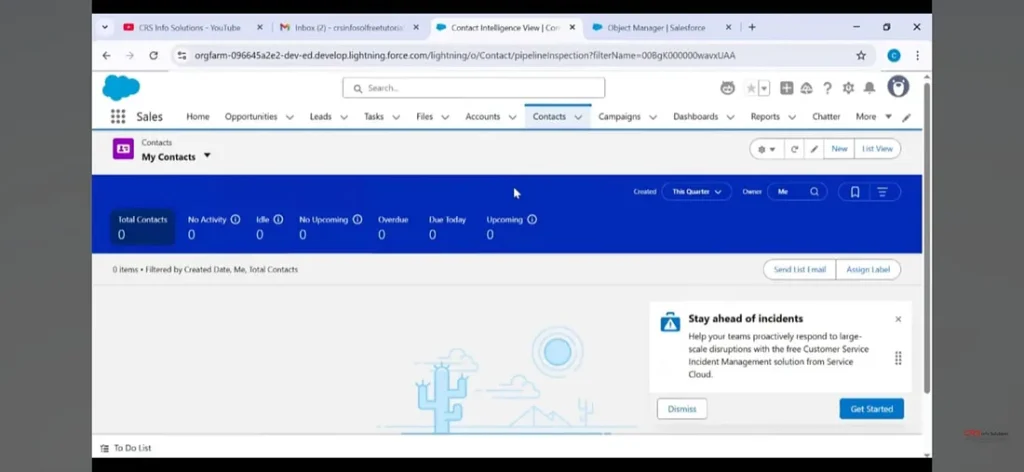Open the Chatter navigation tab

826,117
